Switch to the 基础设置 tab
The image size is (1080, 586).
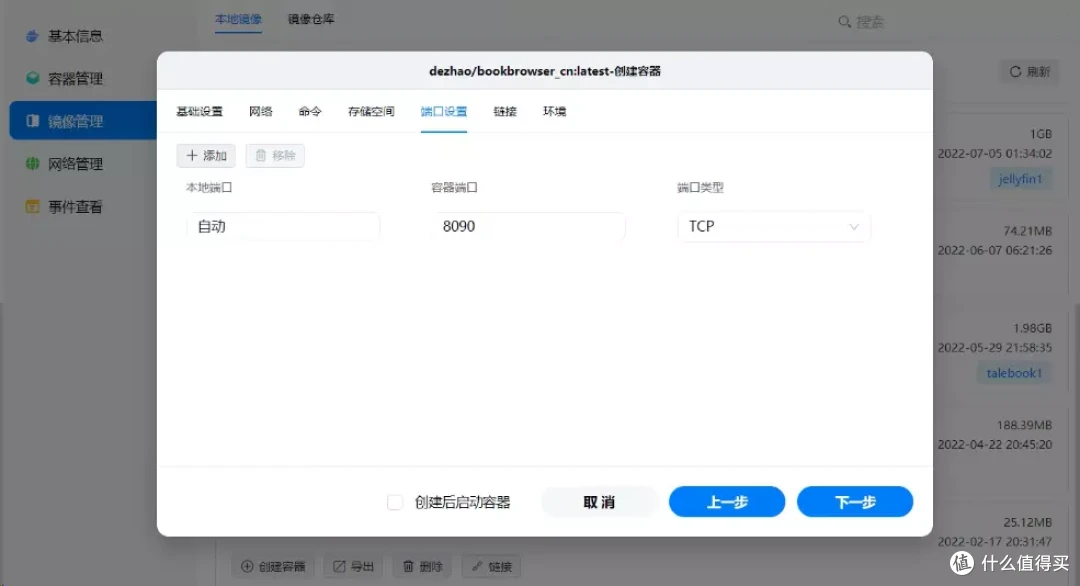point(200,112)
